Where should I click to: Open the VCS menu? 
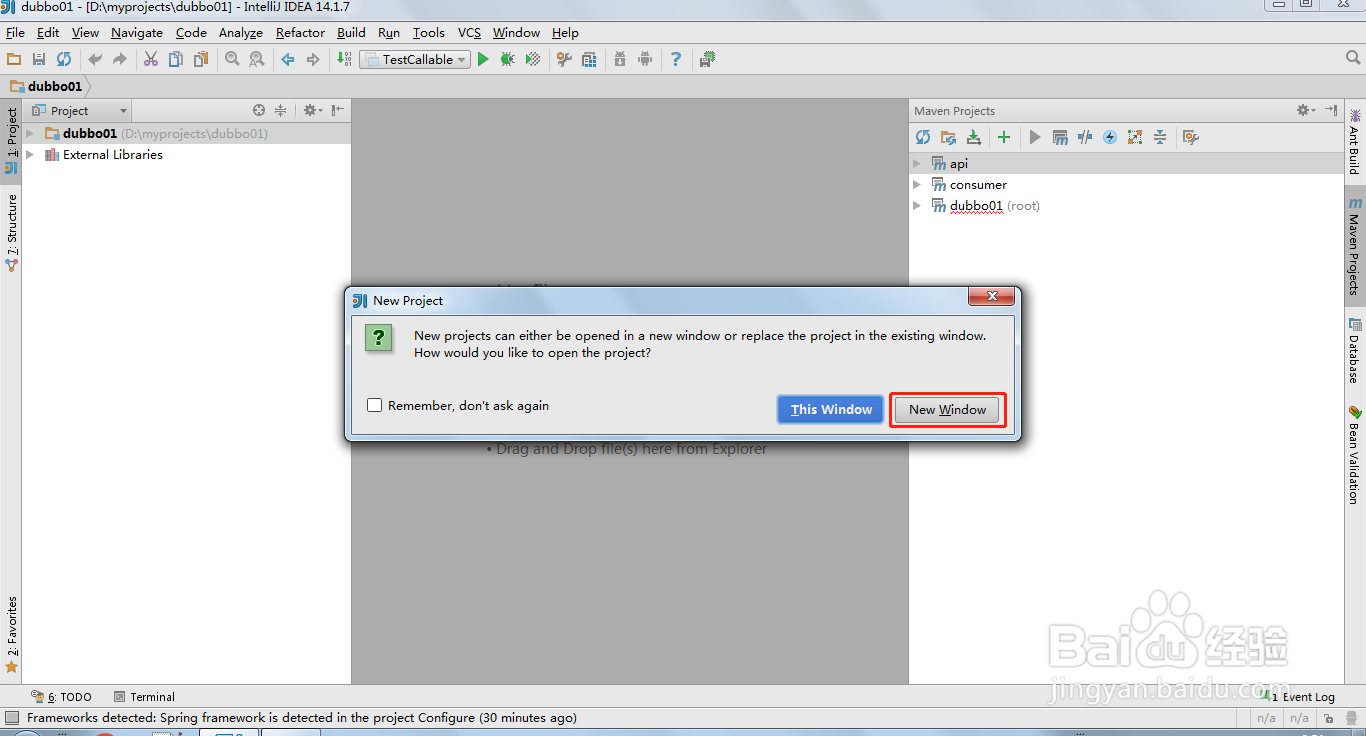[x=469, y=33]
